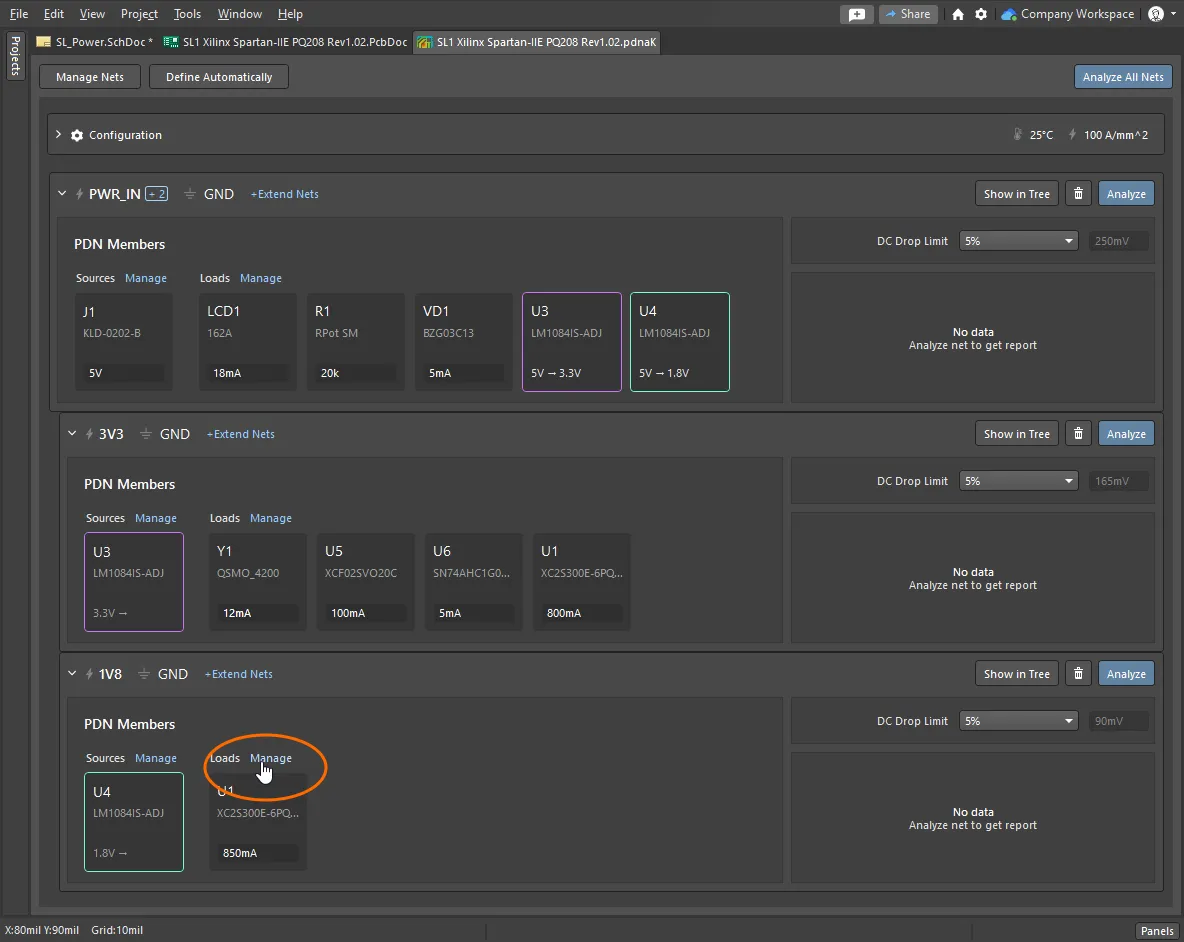Open settings gear in title bar
The width and height of the screenshot is (1184, 942).
(981, 14)
